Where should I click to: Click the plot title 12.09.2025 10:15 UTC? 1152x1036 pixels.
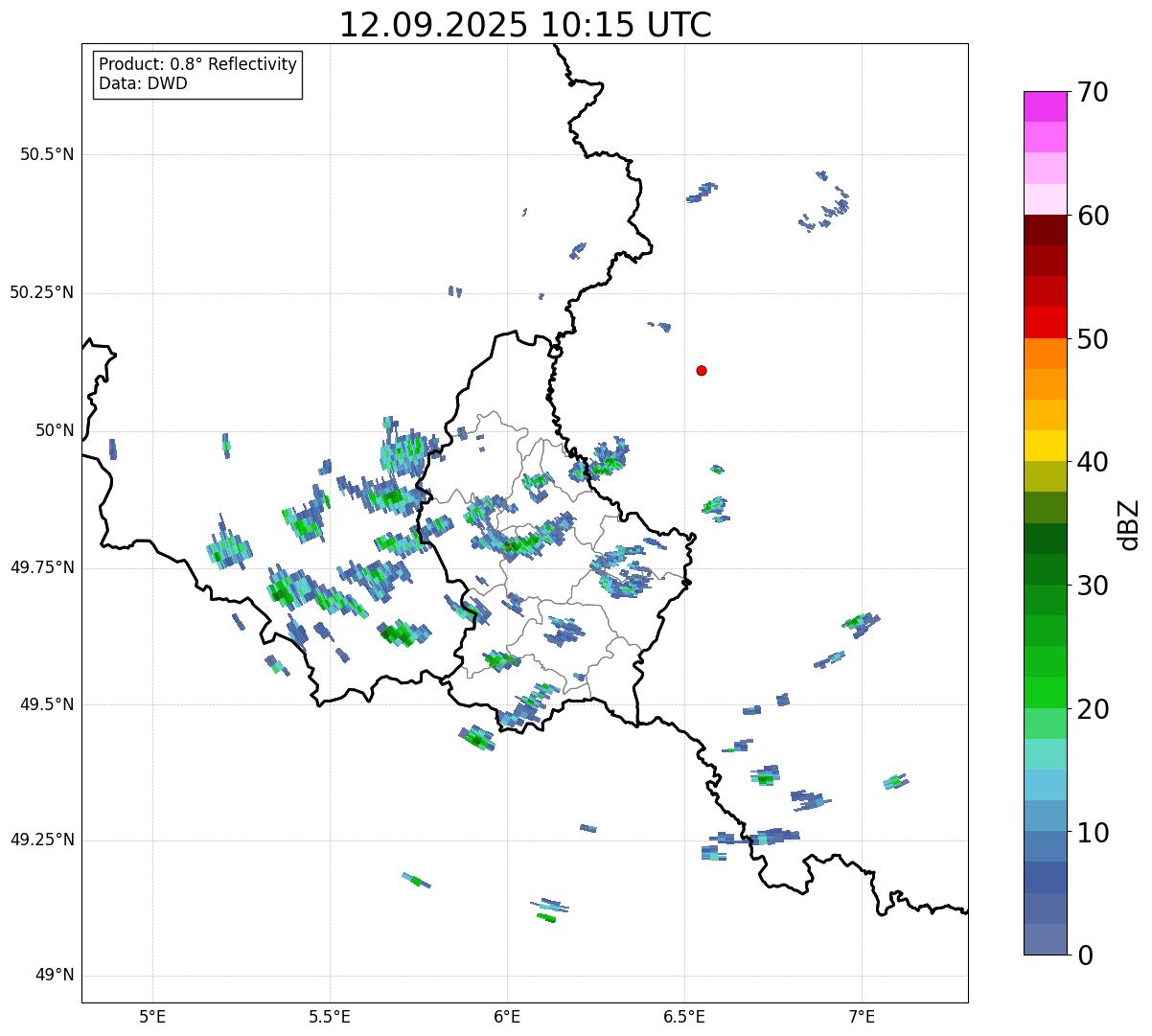tap(525, 25)
